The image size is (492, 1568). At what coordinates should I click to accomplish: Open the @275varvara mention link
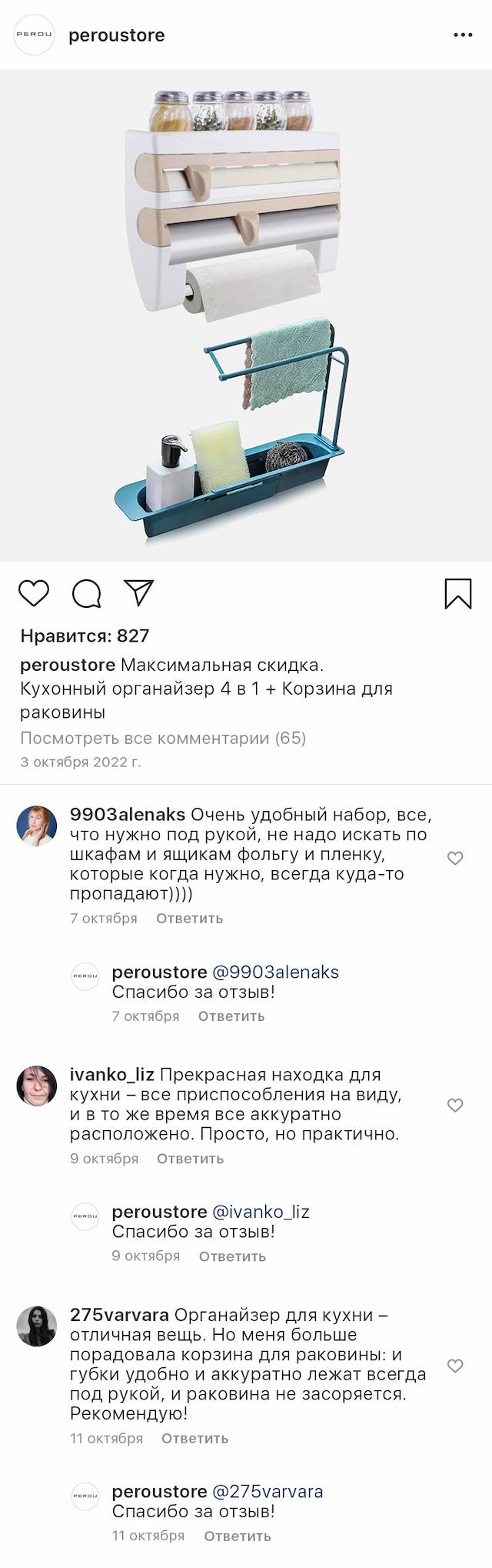(x=268, y=1492)
